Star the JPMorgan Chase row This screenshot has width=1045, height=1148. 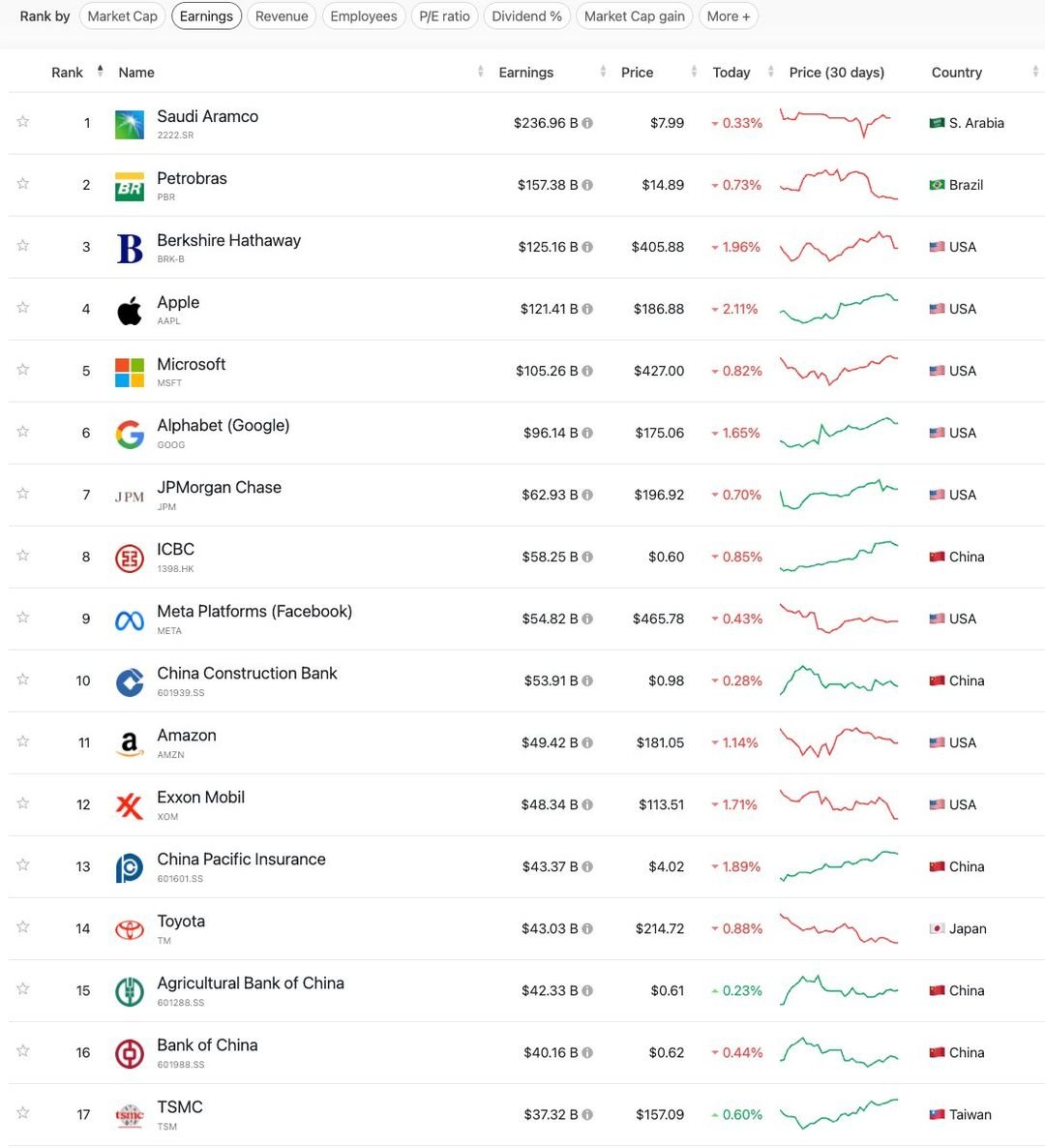coord(22,494)
